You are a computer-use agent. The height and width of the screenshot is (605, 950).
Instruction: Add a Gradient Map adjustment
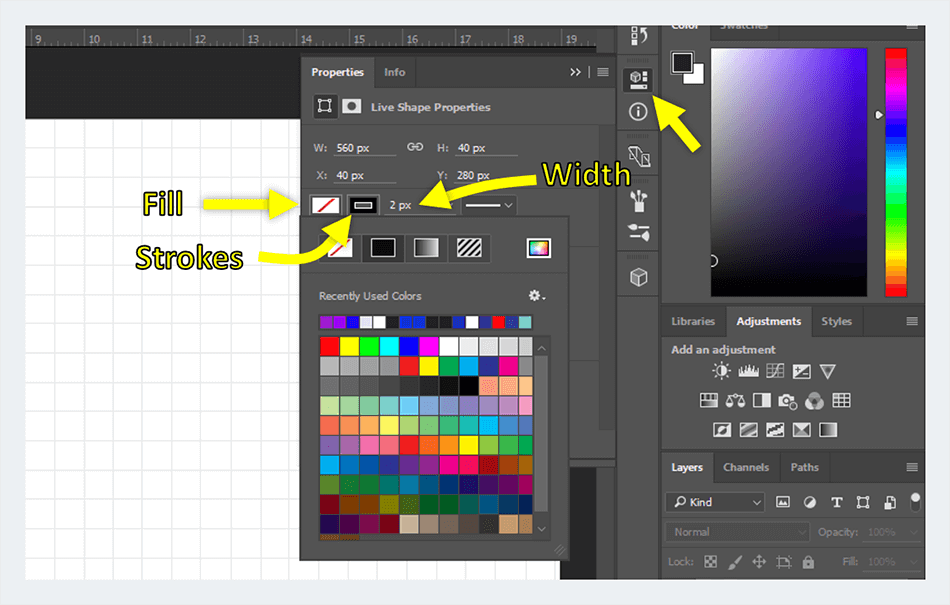pos(828,430)
